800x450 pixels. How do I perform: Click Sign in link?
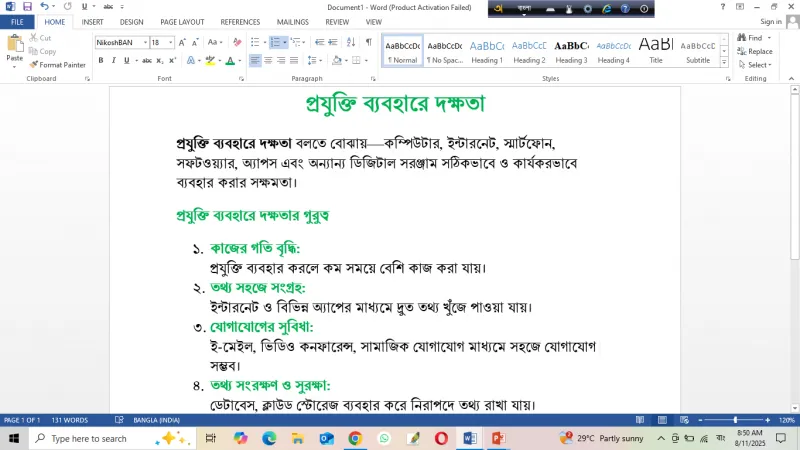coord(770,21)
